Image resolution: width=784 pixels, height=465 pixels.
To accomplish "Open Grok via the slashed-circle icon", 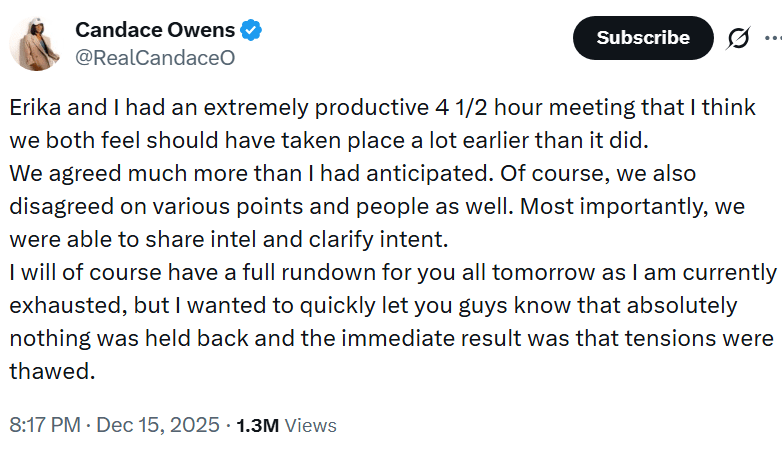I will click(x=738, y=38).
